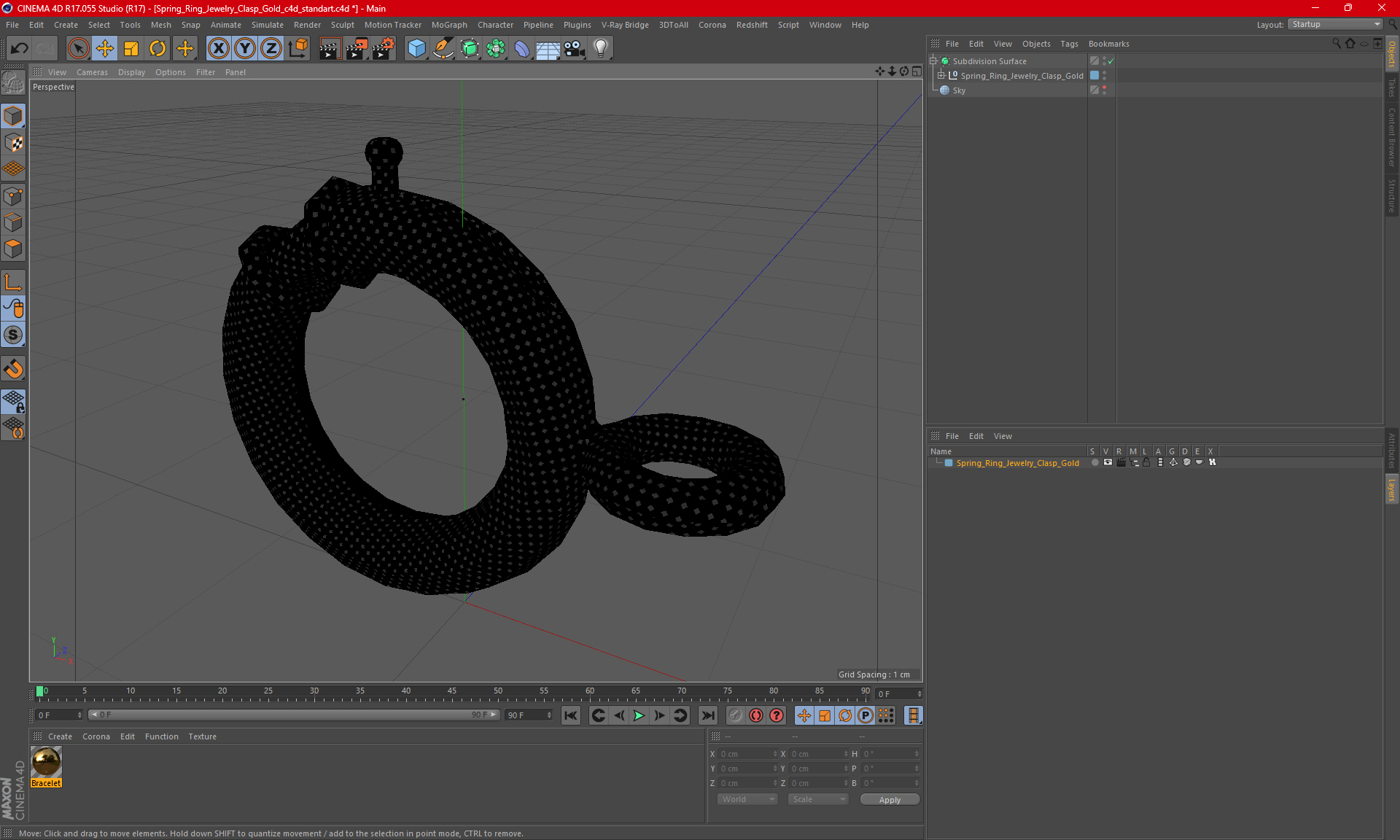The width and height of the screenshot is (1400, 840).
Task: Add a Cube primitive object
Action: [x=416, y=49]
